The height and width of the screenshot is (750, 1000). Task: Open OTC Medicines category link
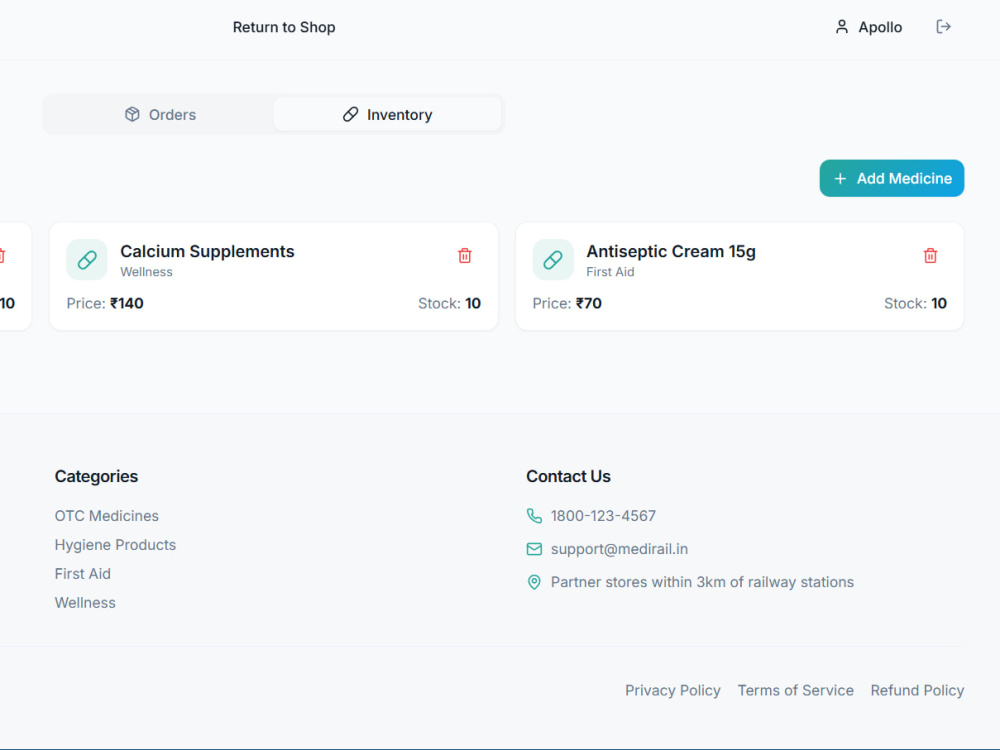(x=107, y=516)
